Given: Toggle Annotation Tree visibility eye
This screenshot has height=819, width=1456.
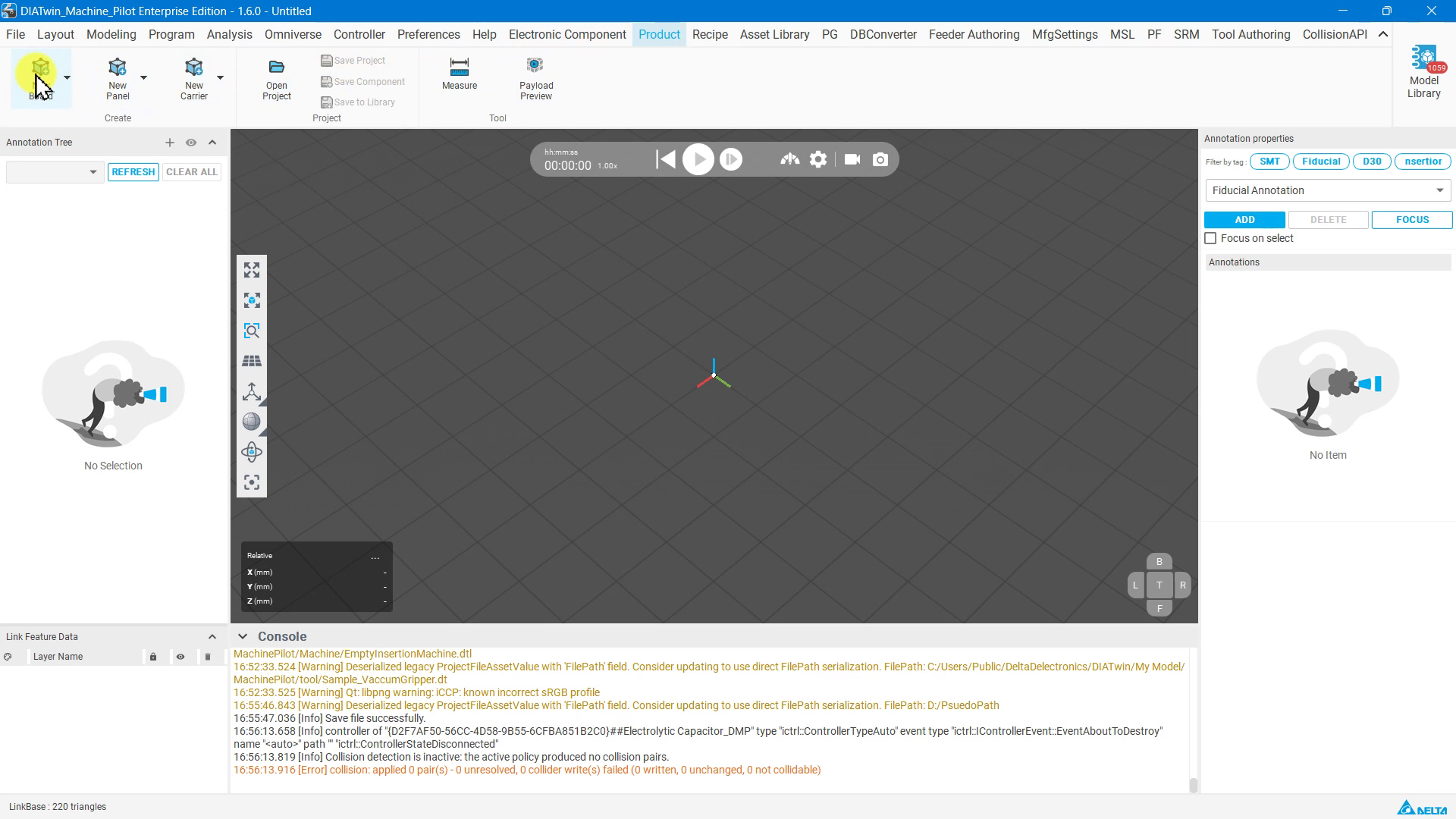Looking at the screenshot, I should tap(191, 143).
